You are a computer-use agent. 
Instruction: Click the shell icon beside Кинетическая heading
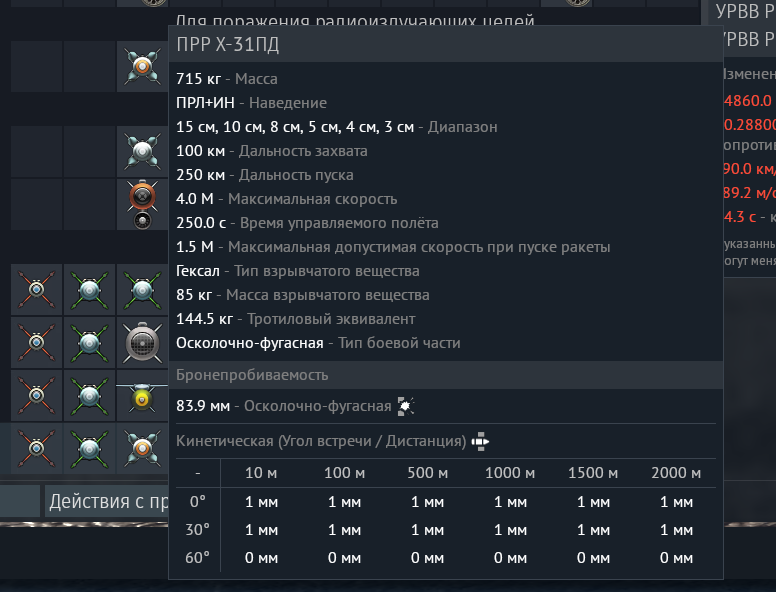tap(480, 441)
